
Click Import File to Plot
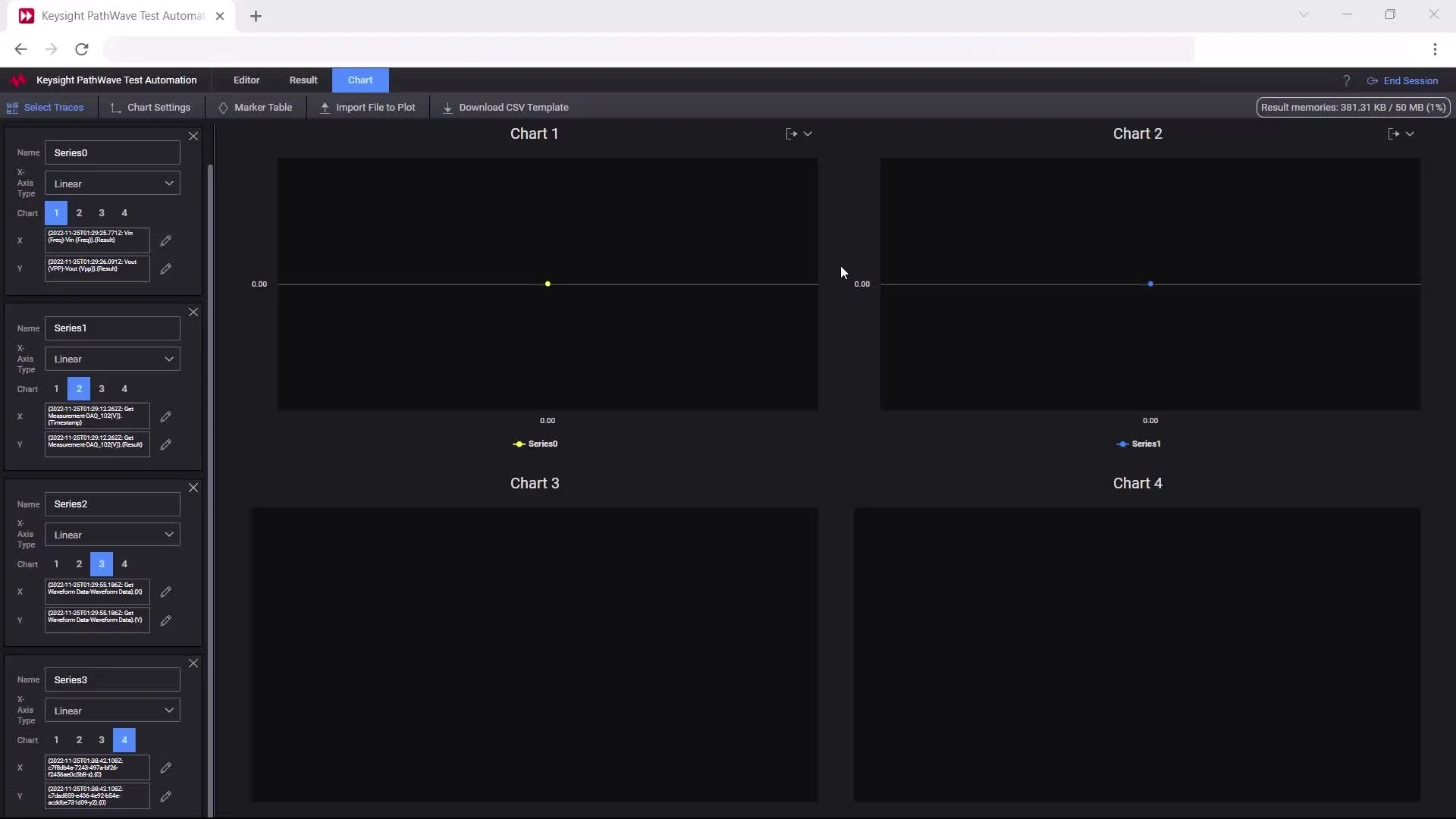pyautogui.click(x=368, y=107)
